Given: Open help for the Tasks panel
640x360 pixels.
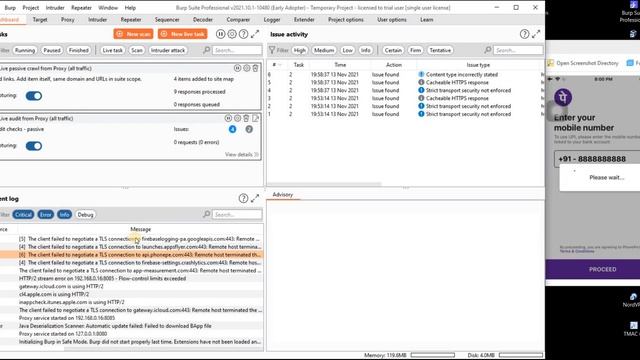Looking at the screenshot, I should (243, 34).
